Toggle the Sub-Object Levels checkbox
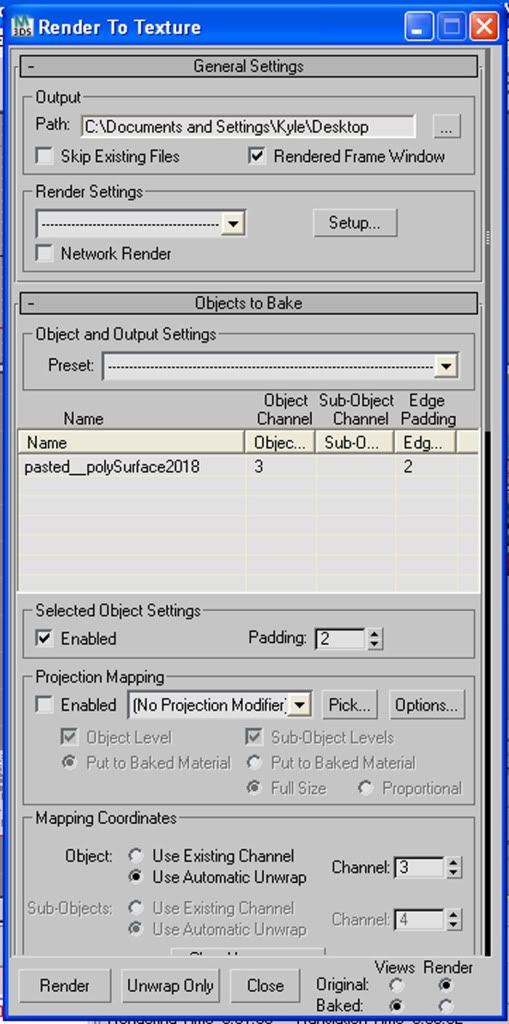 pos(253,738)
